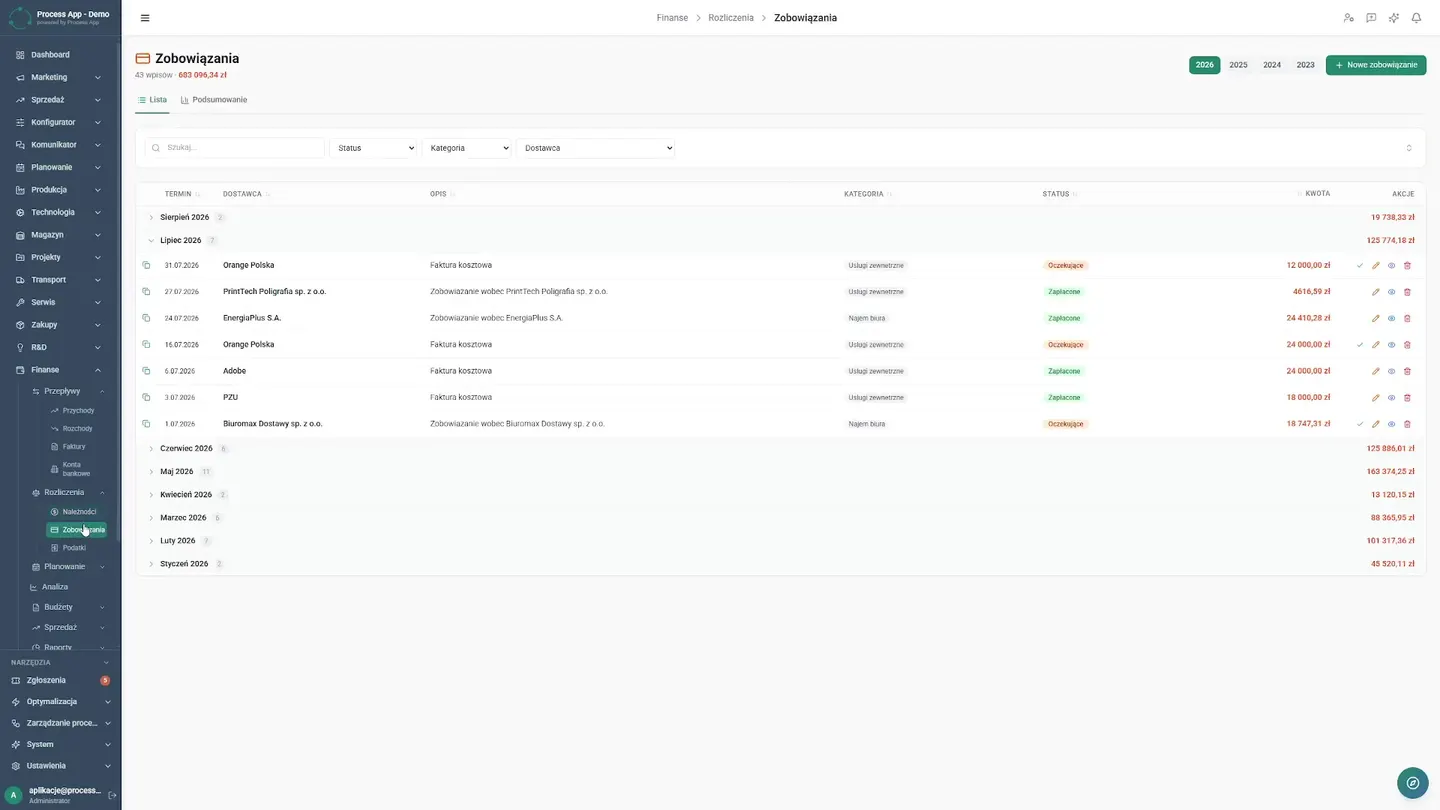Screen dimensions: 1440x810
Task: Open notifications bell
Action: tap(1416, 18)
